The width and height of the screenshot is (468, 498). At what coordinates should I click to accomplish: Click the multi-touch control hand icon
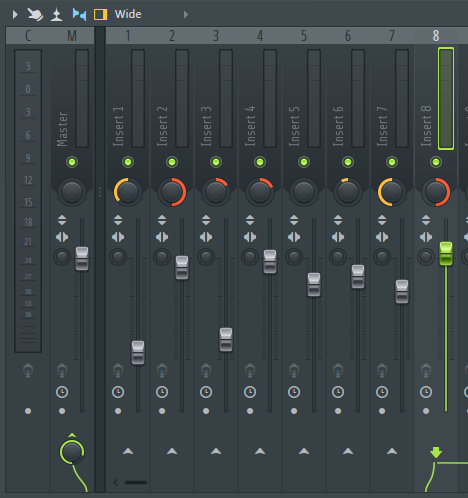35,14
